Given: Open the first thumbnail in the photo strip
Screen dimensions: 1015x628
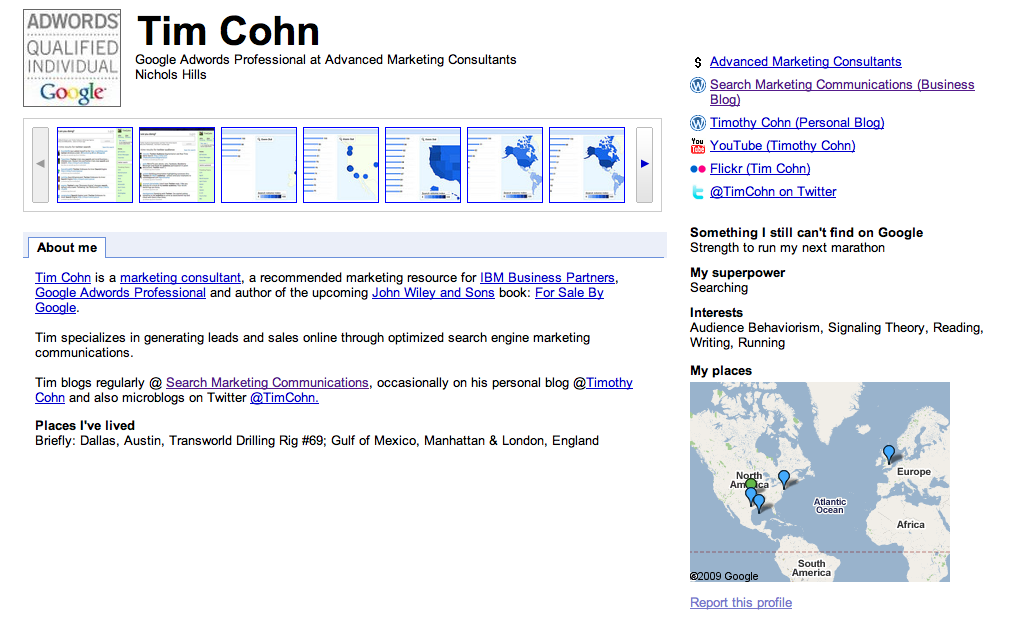Looking at the screenshot, I should coord(95,165).
